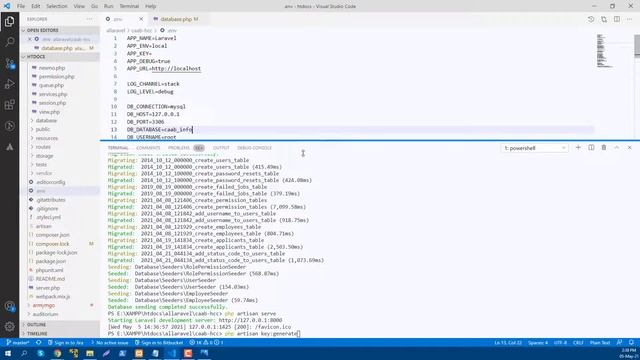Click the editor minimap
640x360 pixels.
tap(604, 51)
